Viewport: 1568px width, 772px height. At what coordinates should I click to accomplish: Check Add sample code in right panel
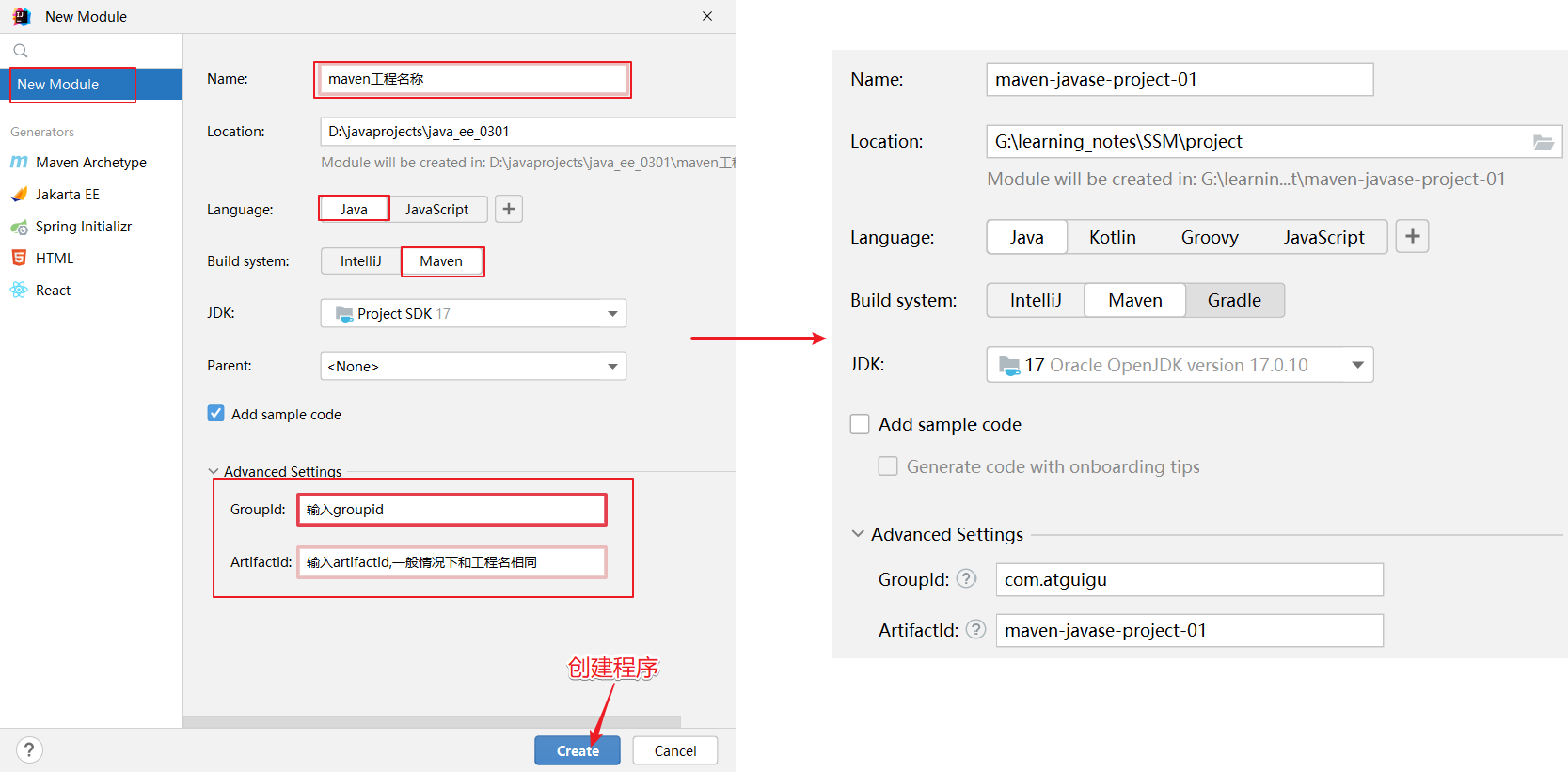coord(860,424)
